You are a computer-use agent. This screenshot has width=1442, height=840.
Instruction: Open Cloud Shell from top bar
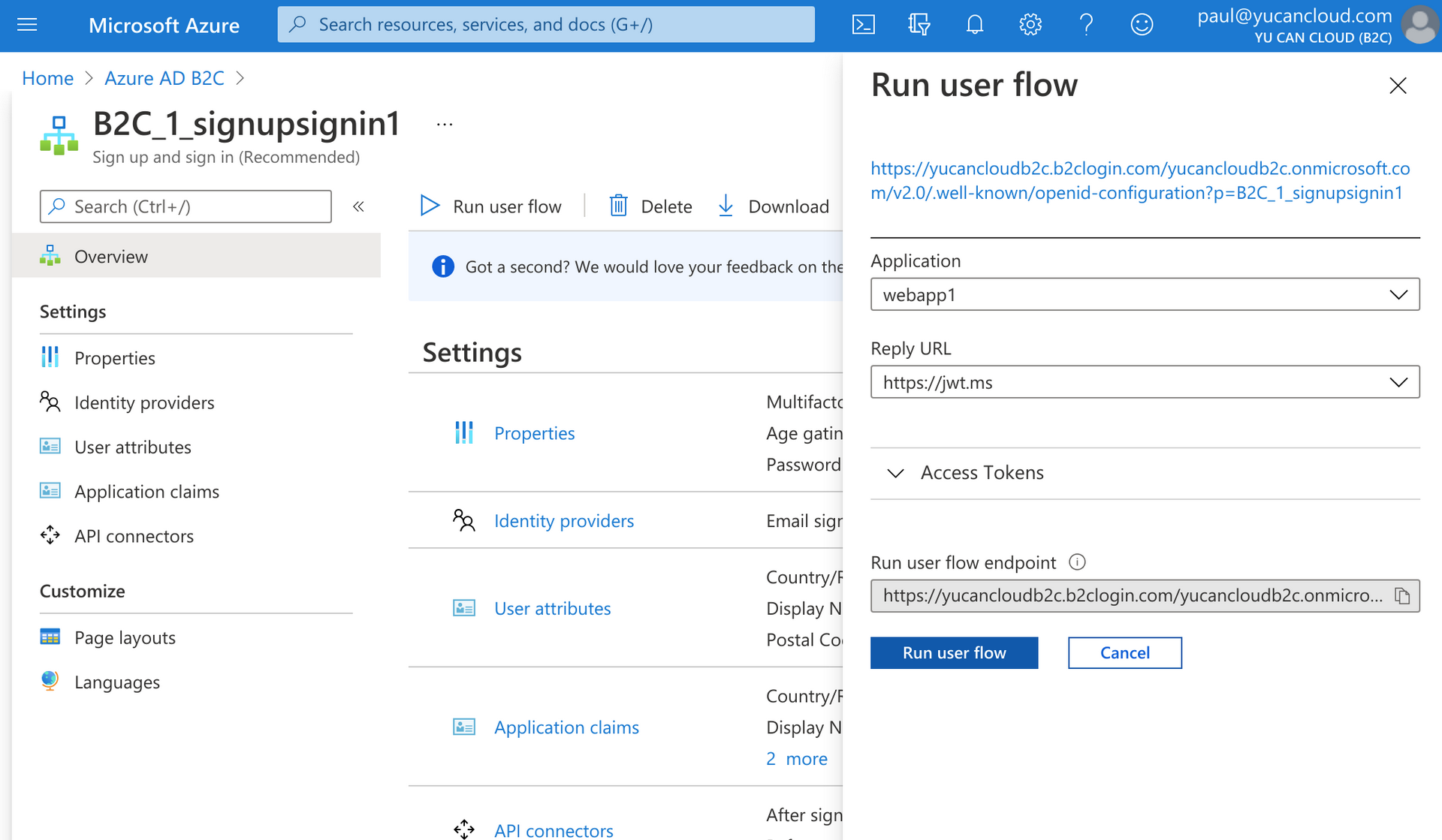(x=864, y=25)
